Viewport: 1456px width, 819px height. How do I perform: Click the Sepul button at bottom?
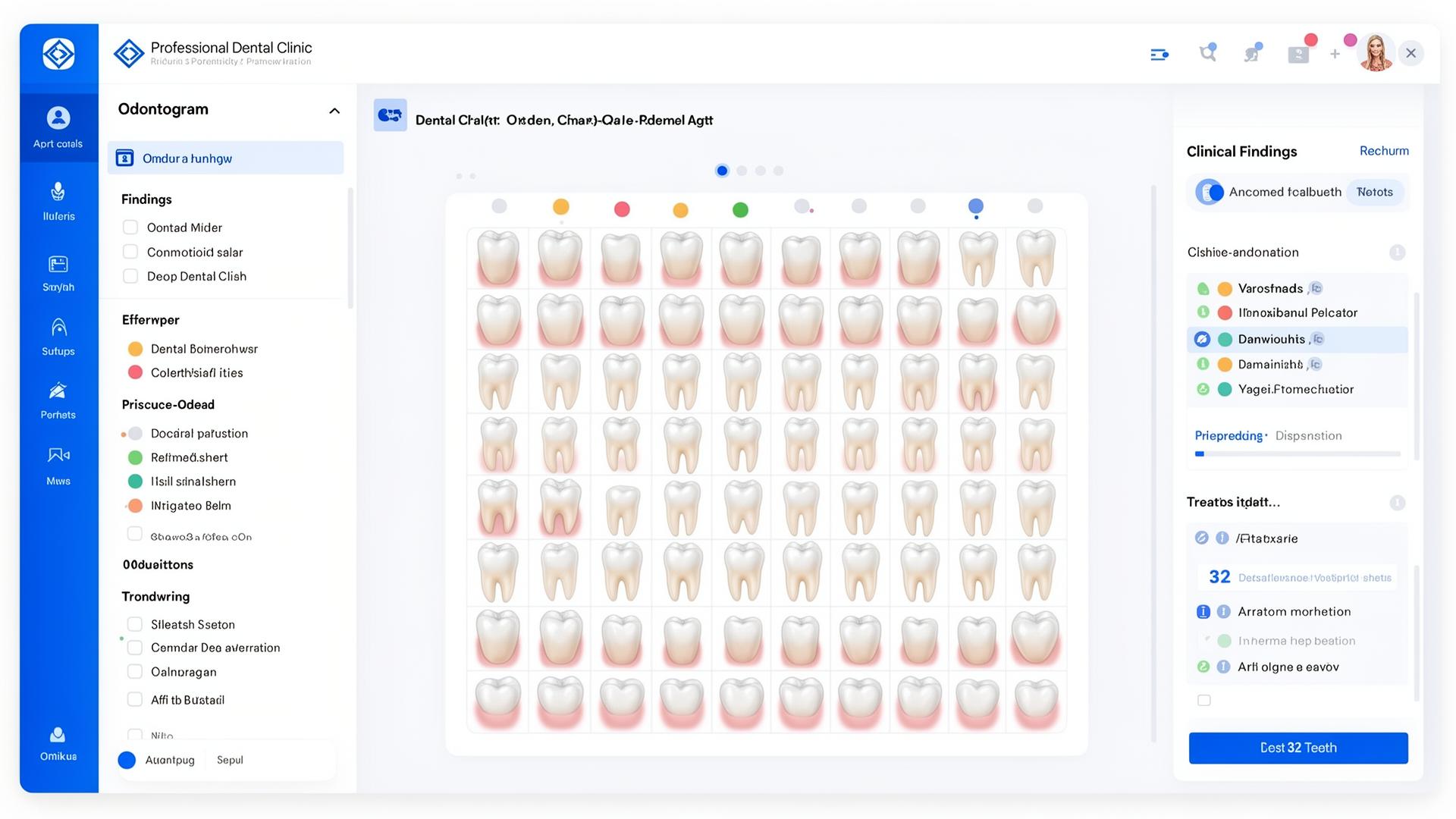pos(230,760)
